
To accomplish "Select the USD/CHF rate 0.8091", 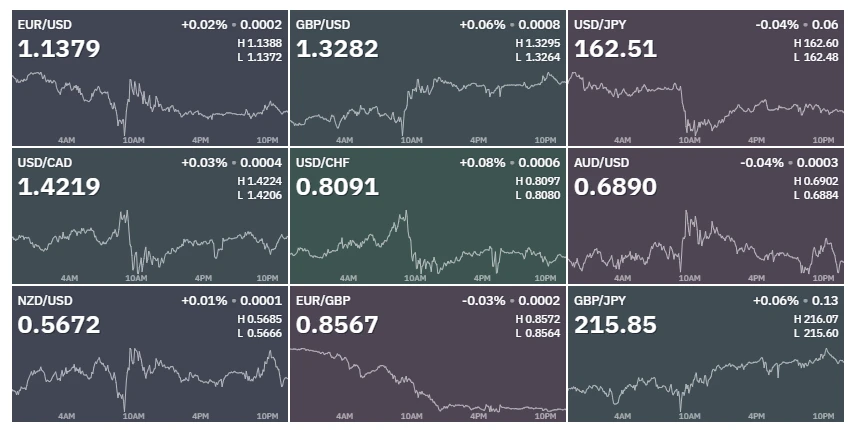I will coord(337,187).
